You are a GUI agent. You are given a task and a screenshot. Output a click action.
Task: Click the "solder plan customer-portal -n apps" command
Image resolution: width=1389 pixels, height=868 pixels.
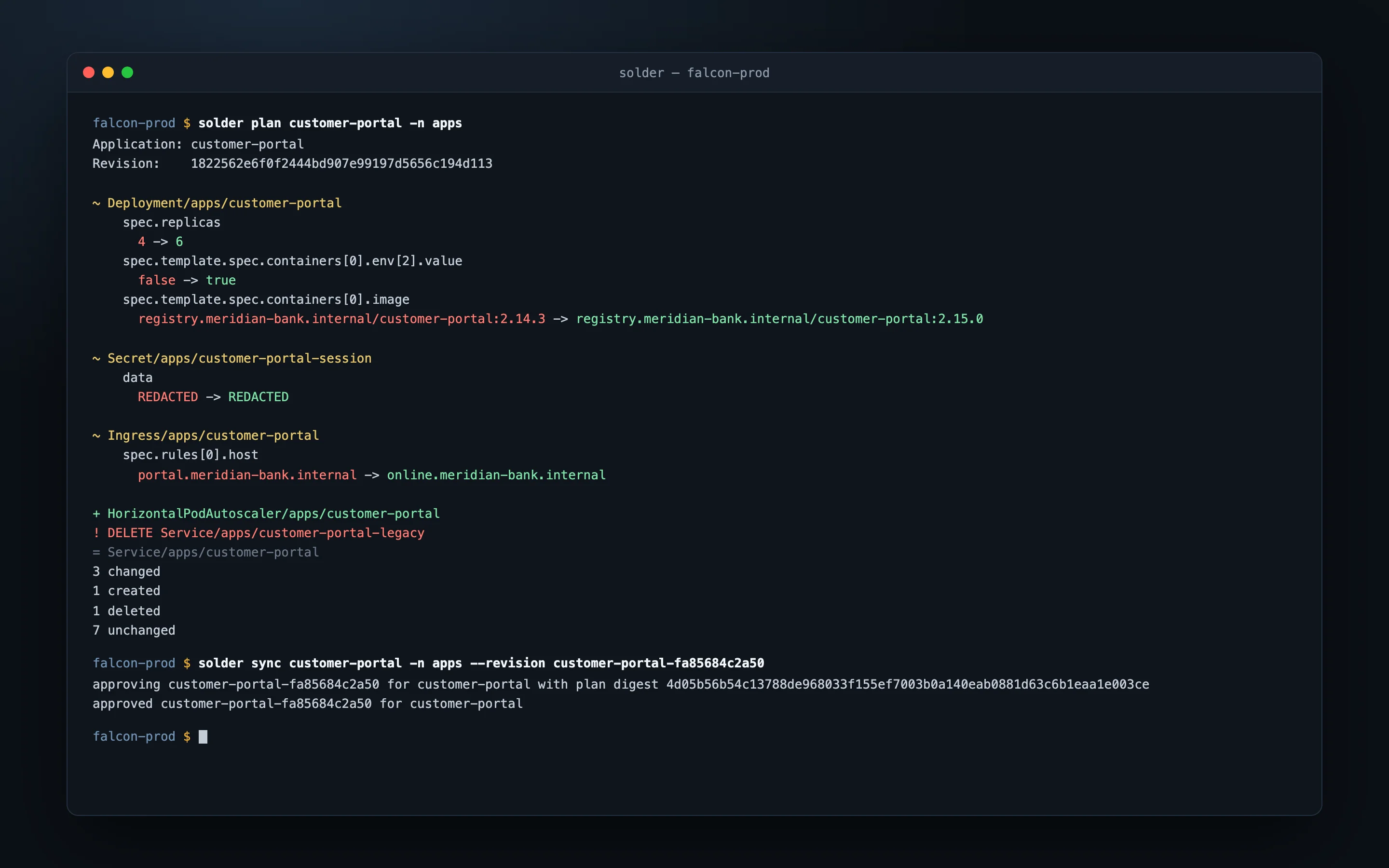(x=330, y=123)
